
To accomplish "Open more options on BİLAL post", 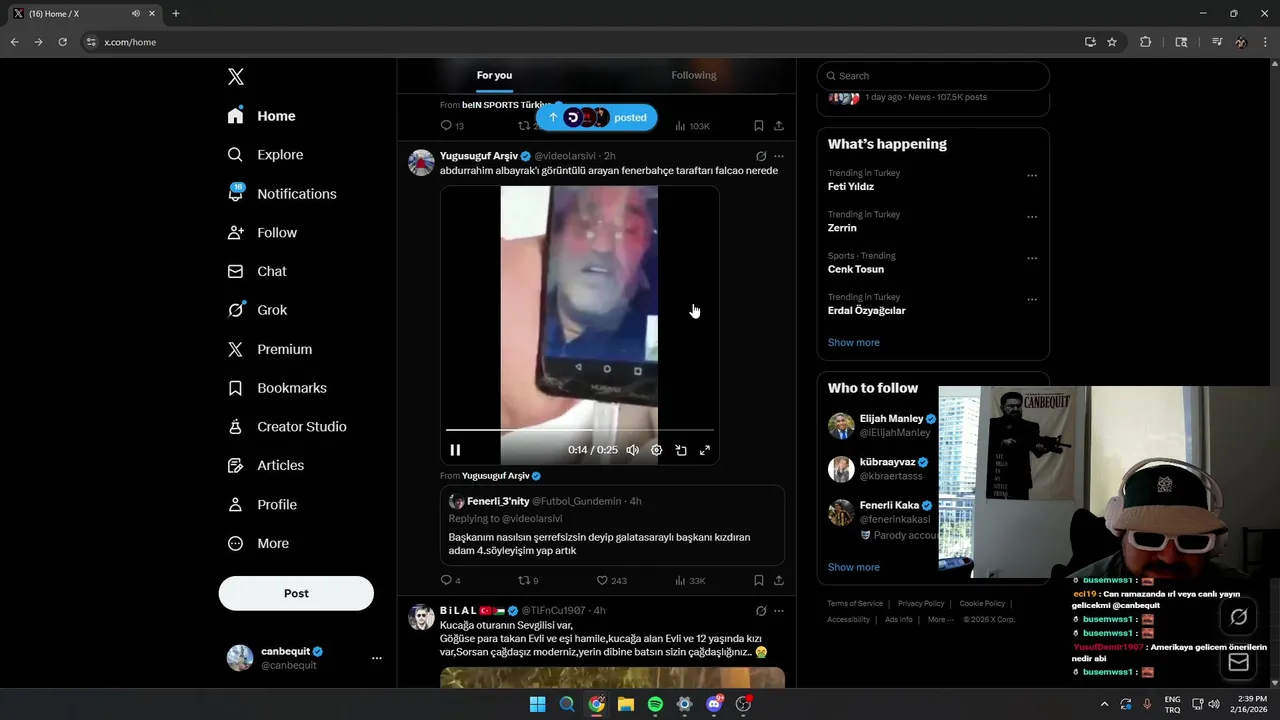I will [779, 610].
